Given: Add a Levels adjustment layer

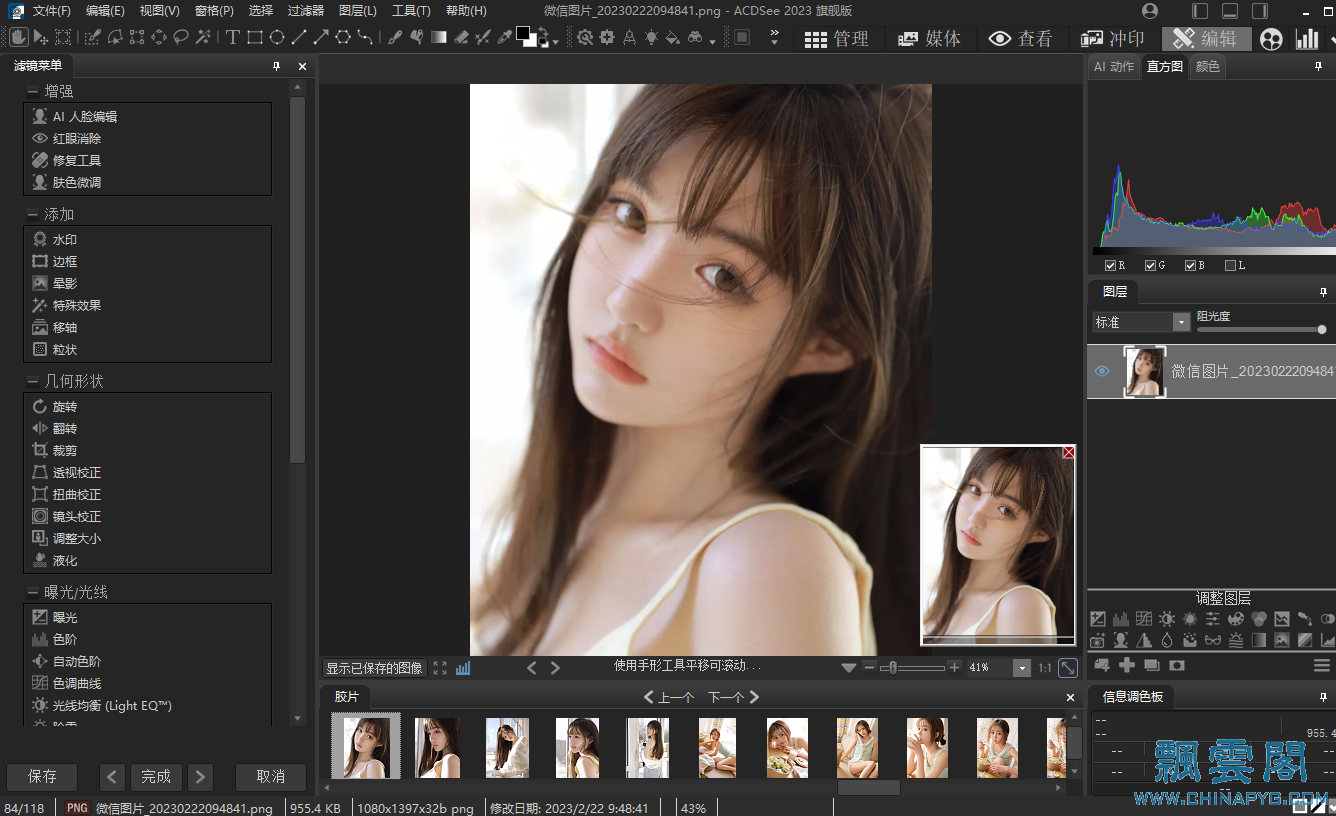Looking at the screenshot, I should coord(1121,619).
